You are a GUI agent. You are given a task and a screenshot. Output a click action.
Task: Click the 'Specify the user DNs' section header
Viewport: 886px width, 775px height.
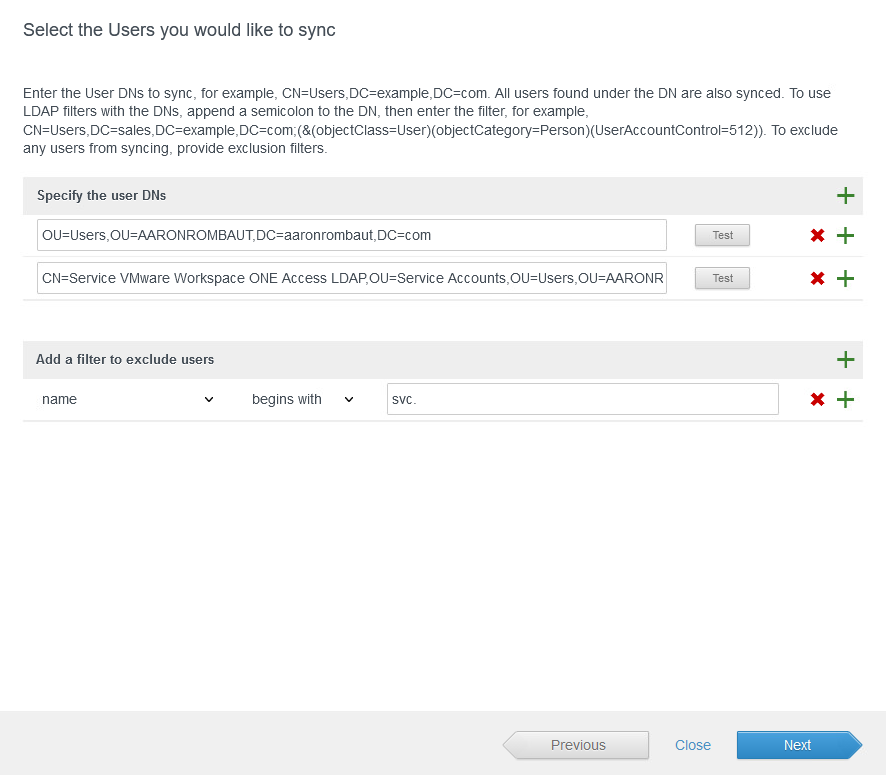[101, 196]
